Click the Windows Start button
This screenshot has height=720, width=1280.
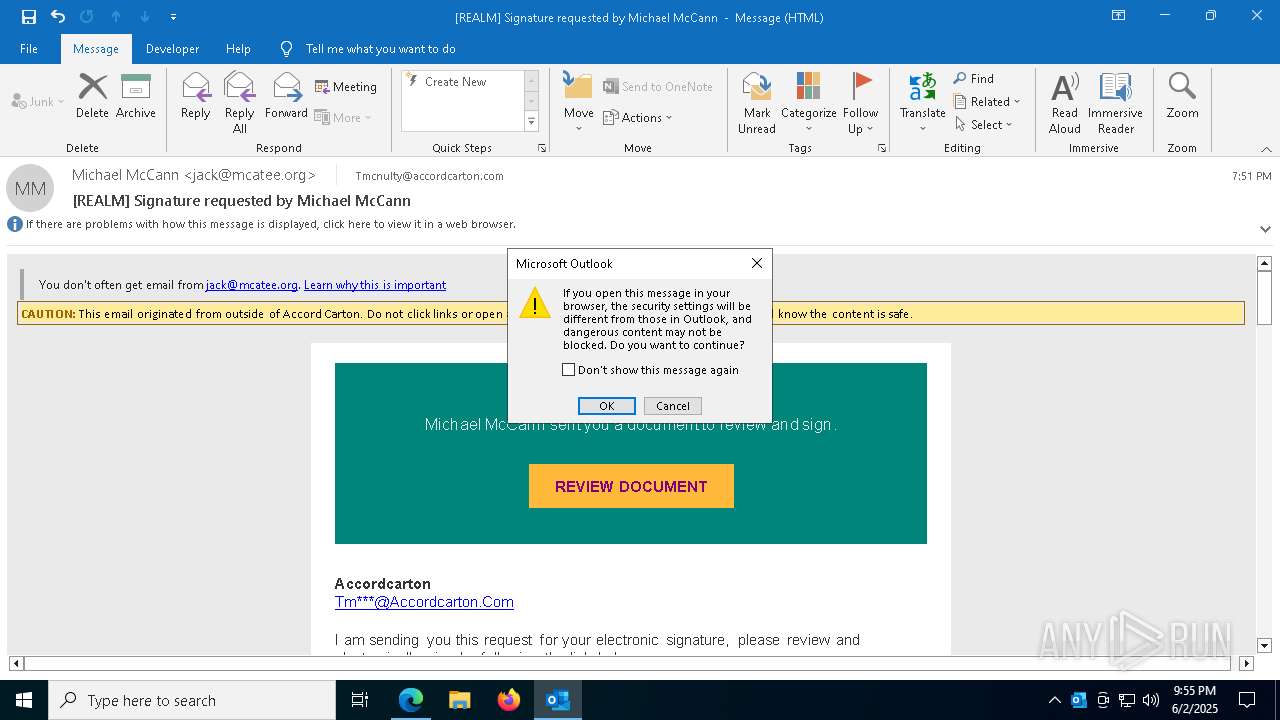click(24, 700)
